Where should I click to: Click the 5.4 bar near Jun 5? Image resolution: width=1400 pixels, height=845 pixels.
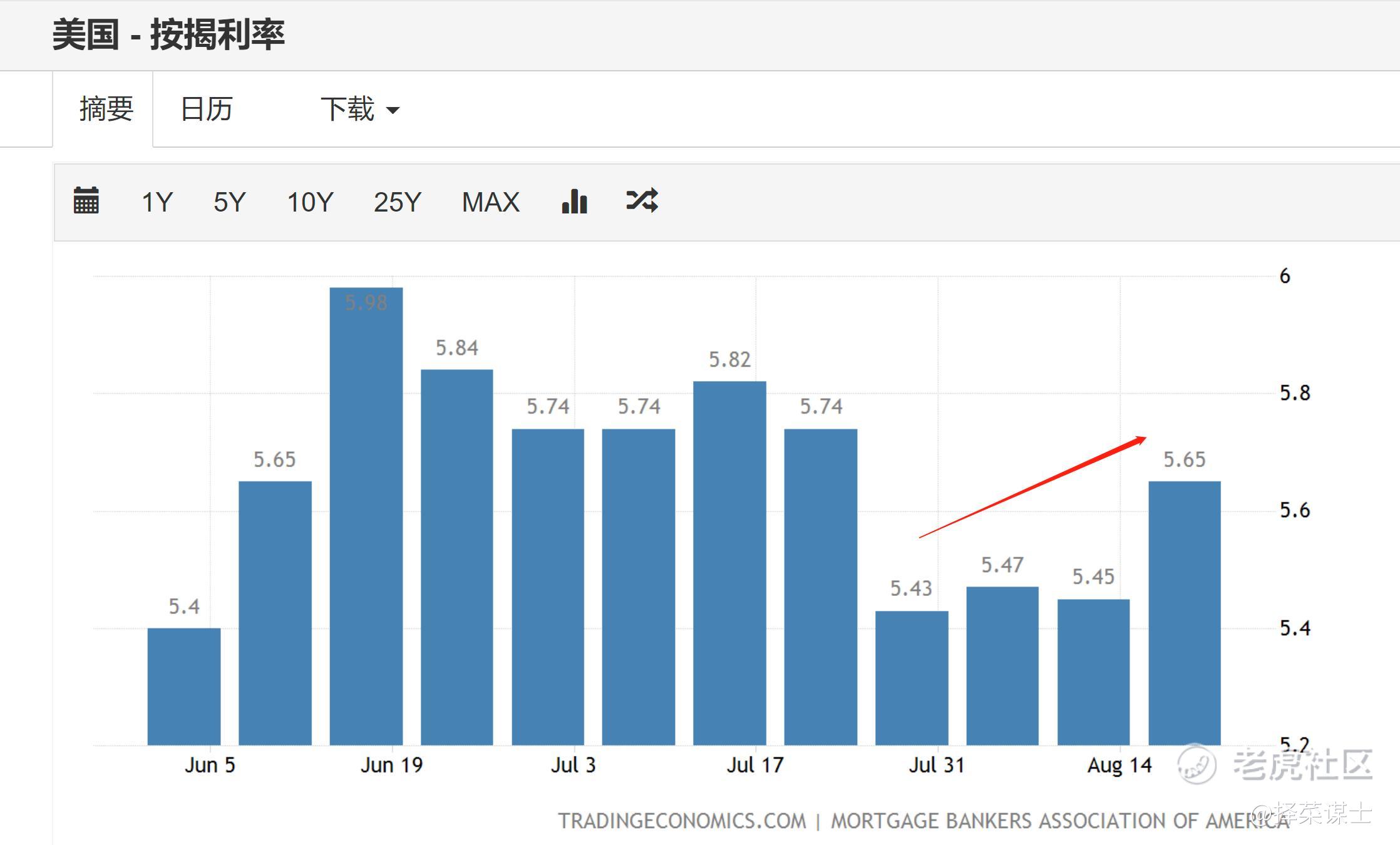[184, 686]
